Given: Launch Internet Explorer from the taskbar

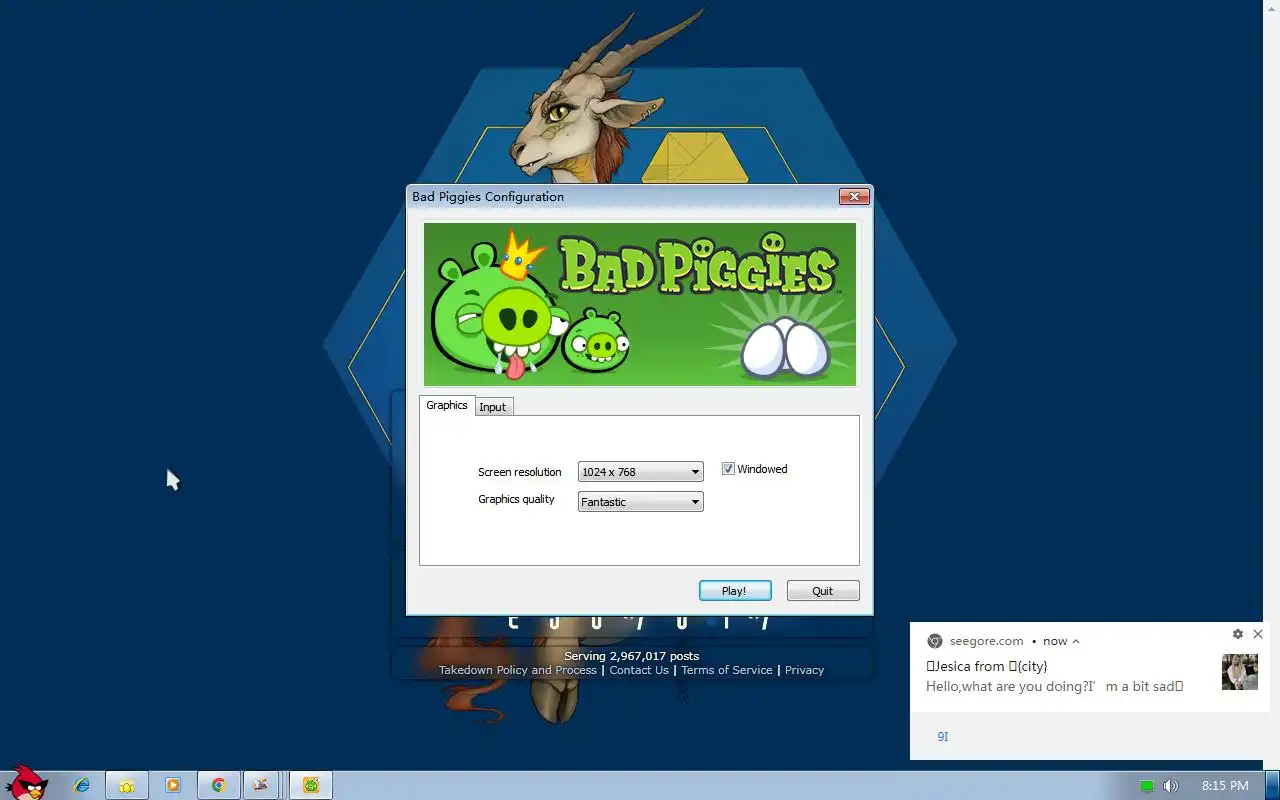Looking at the screenshot, I should point(83,785).
